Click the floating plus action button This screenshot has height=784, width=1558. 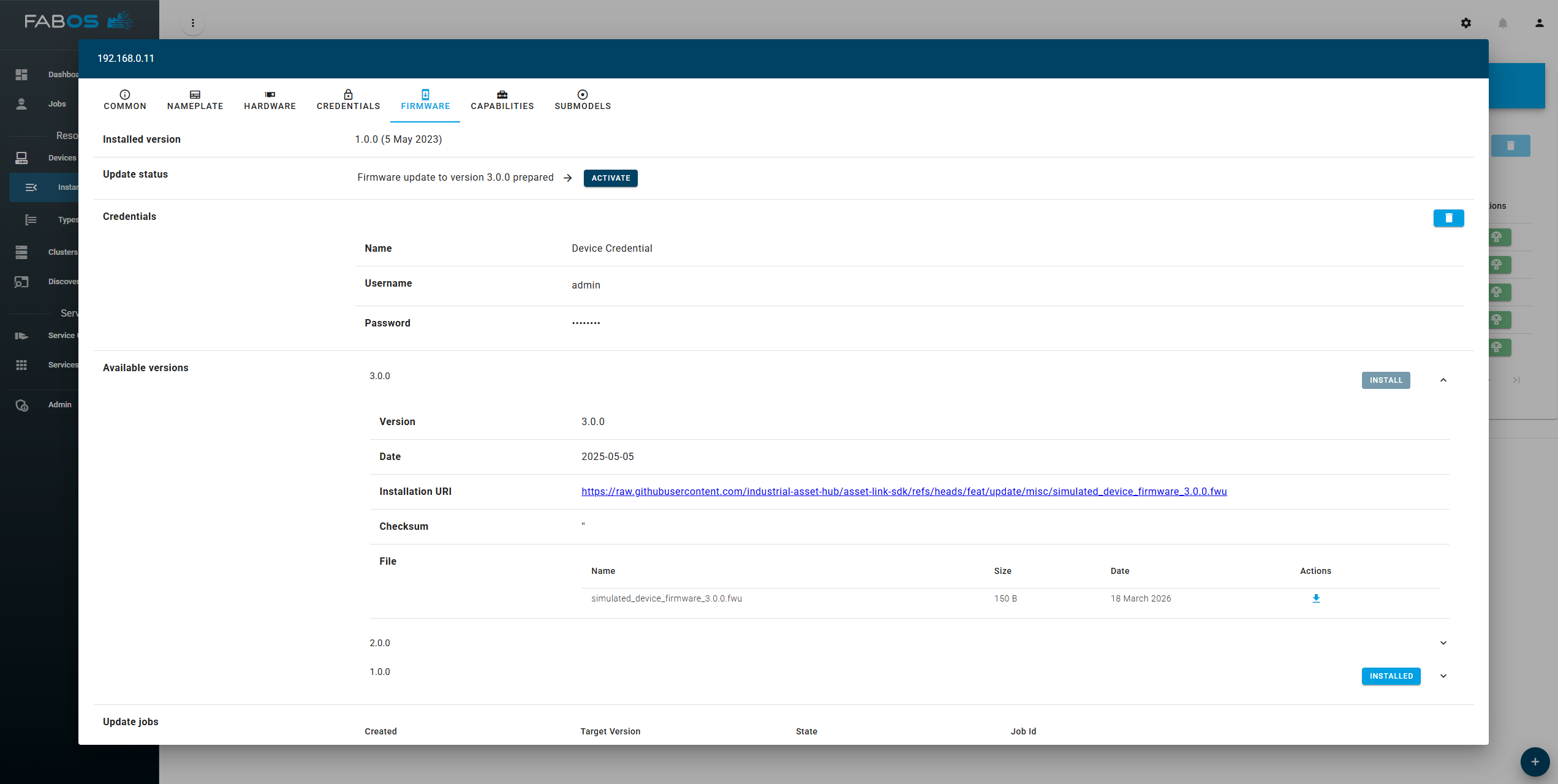[1534, 762]
